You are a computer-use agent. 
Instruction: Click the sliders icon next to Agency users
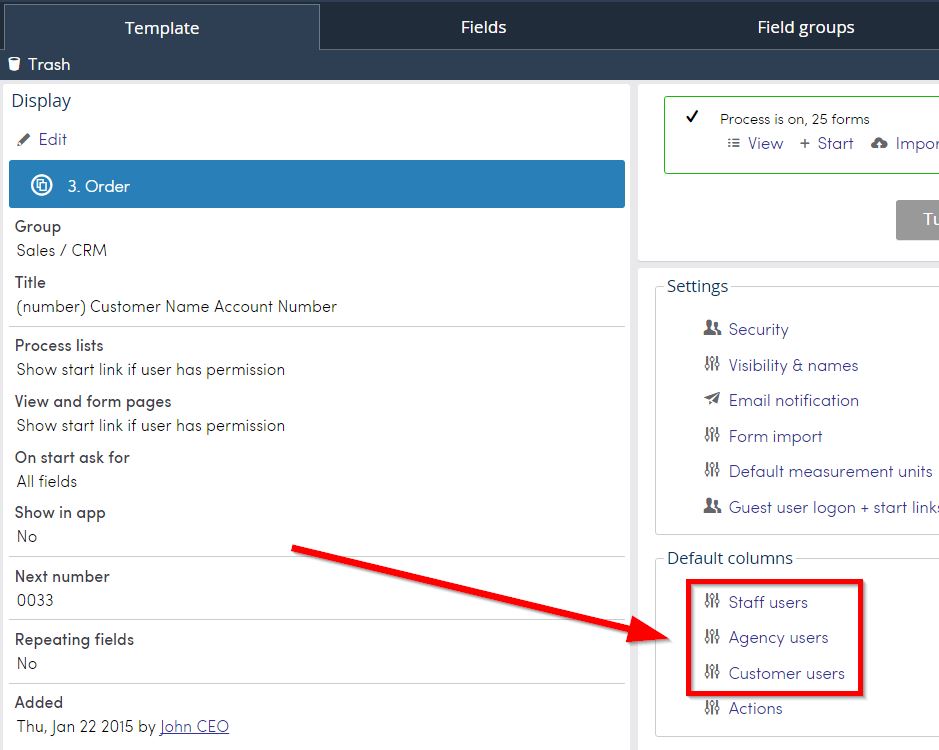click(713, 637)
